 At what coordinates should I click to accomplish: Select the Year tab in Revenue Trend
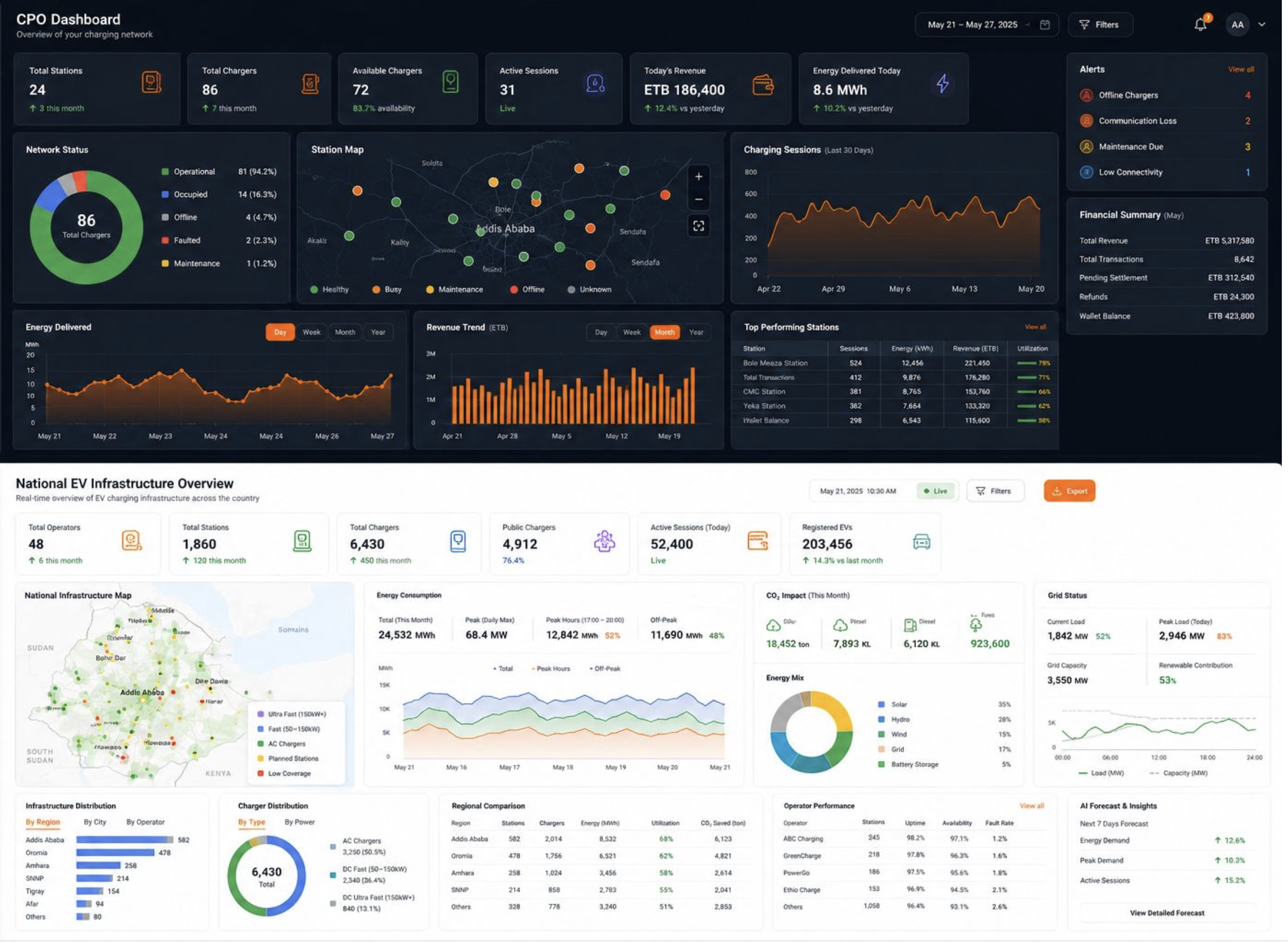(x=696, y=332)
